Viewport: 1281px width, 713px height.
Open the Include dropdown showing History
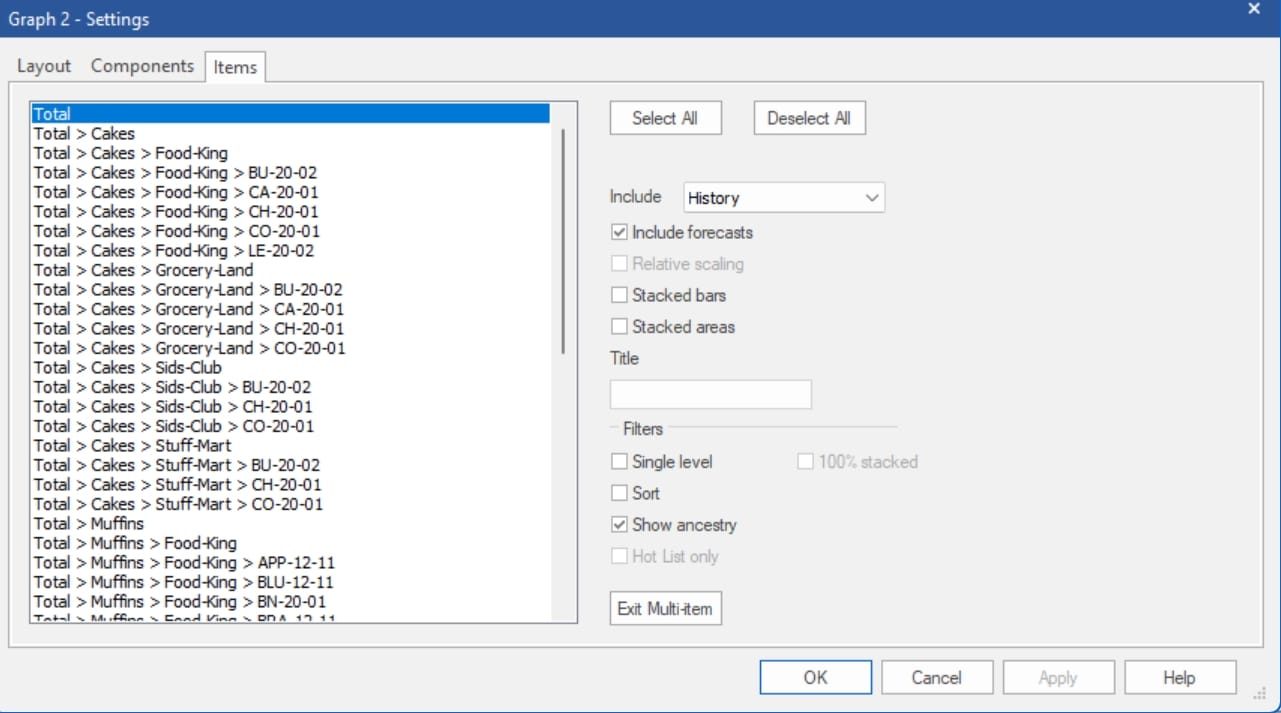pos(783,197)
